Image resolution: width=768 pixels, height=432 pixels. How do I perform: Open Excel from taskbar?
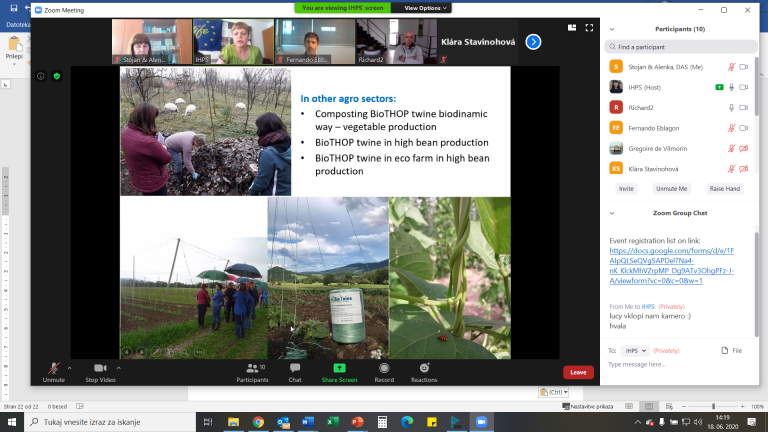333,422
